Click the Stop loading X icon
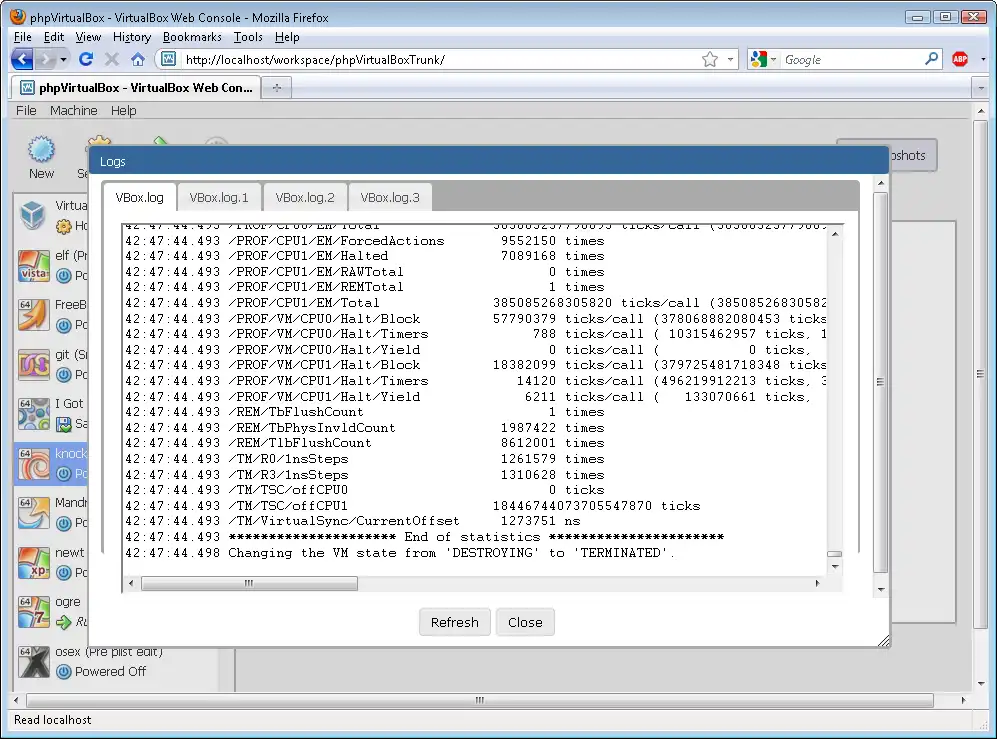 coord(112,60)
